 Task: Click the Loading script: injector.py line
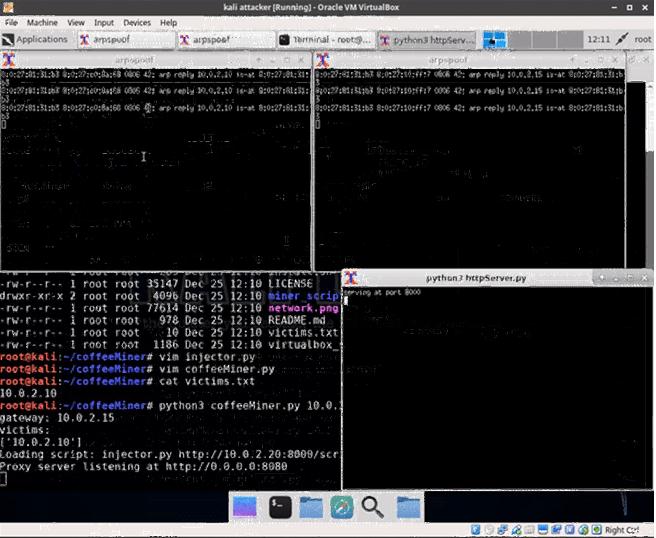(170, 454)
